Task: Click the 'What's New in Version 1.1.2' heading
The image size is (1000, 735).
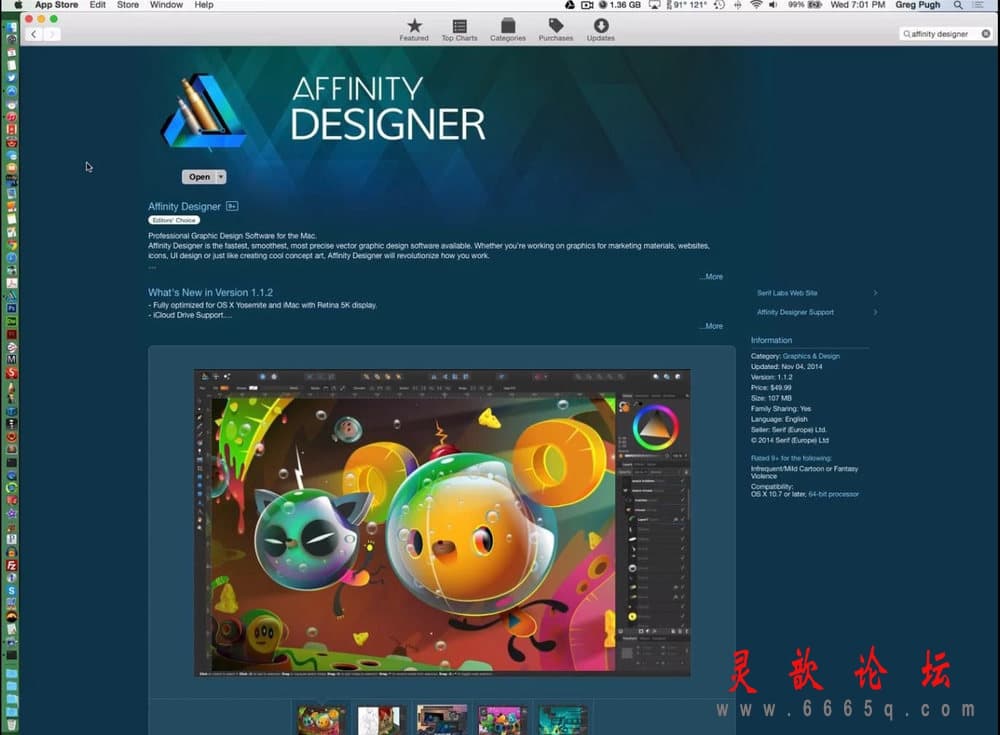Action: pyautogui.click(x=210, y=292)
